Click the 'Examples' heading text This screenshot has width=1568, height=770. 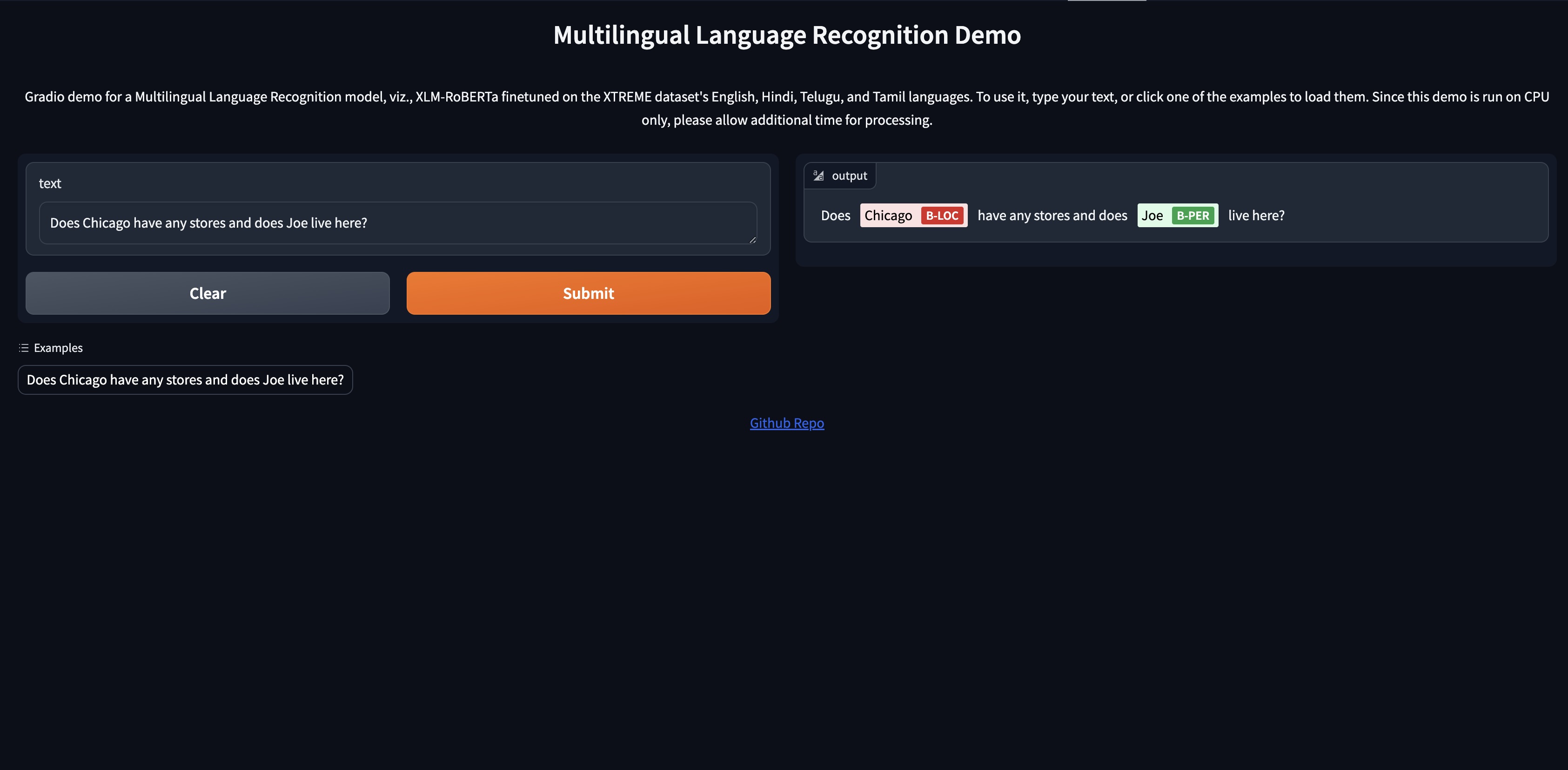pyautogui.click(x=58, y=348)
